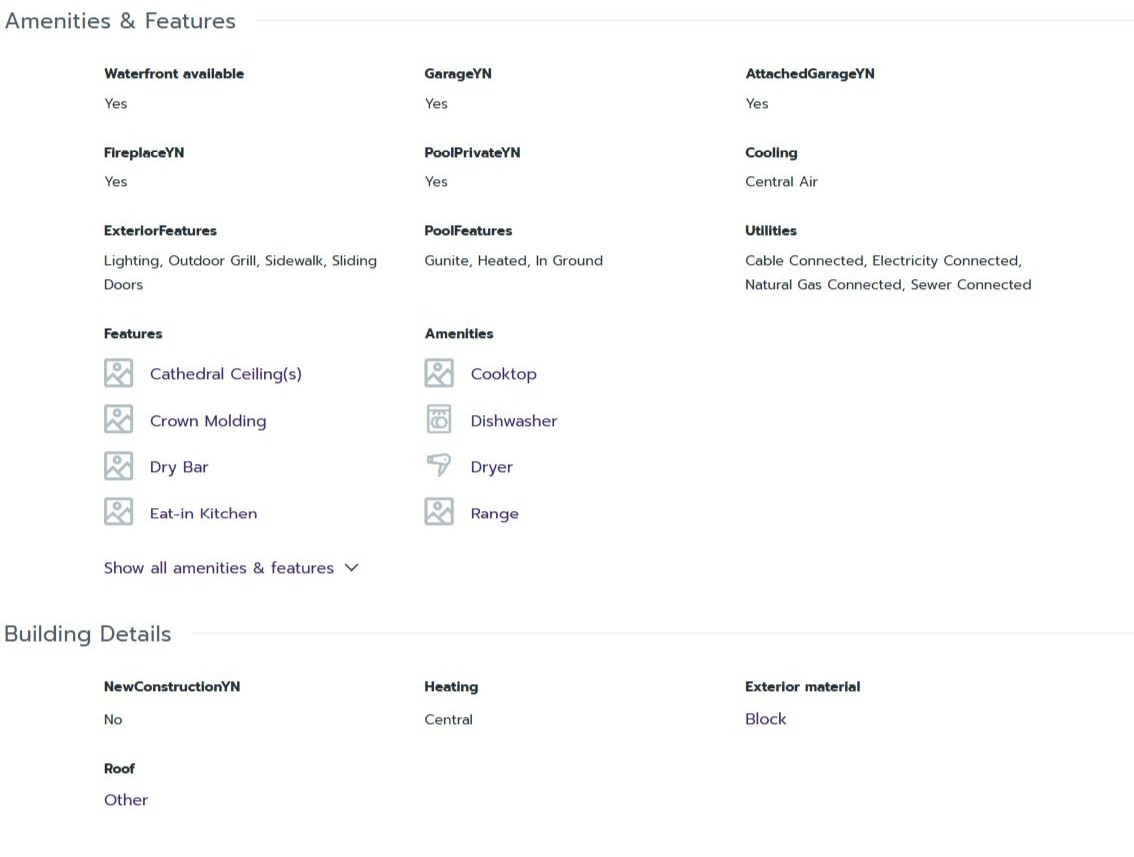Click the Amenities subheading

coord(459,334)
